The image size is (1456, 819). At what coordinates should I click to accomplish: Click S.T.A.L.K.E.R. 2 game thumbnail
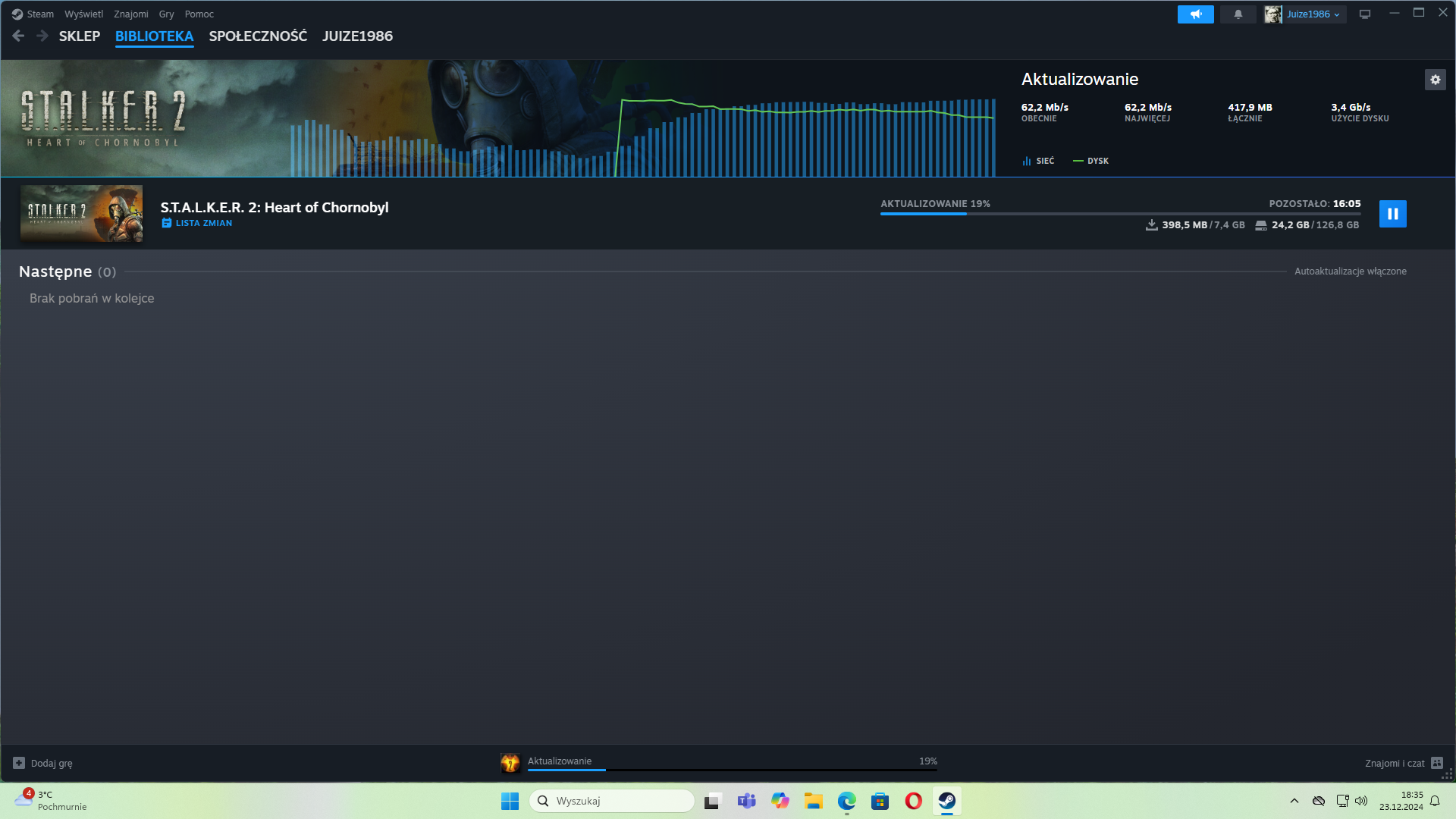point(81,213)
